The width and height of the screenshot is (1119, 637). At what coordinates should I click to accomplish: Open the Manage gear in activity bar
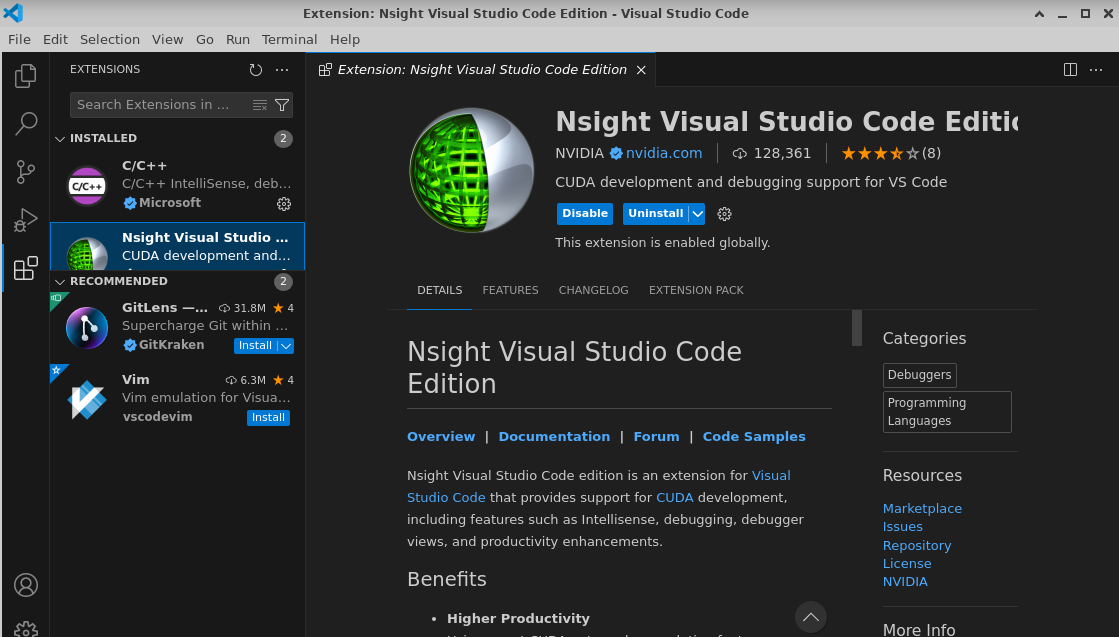26,629
